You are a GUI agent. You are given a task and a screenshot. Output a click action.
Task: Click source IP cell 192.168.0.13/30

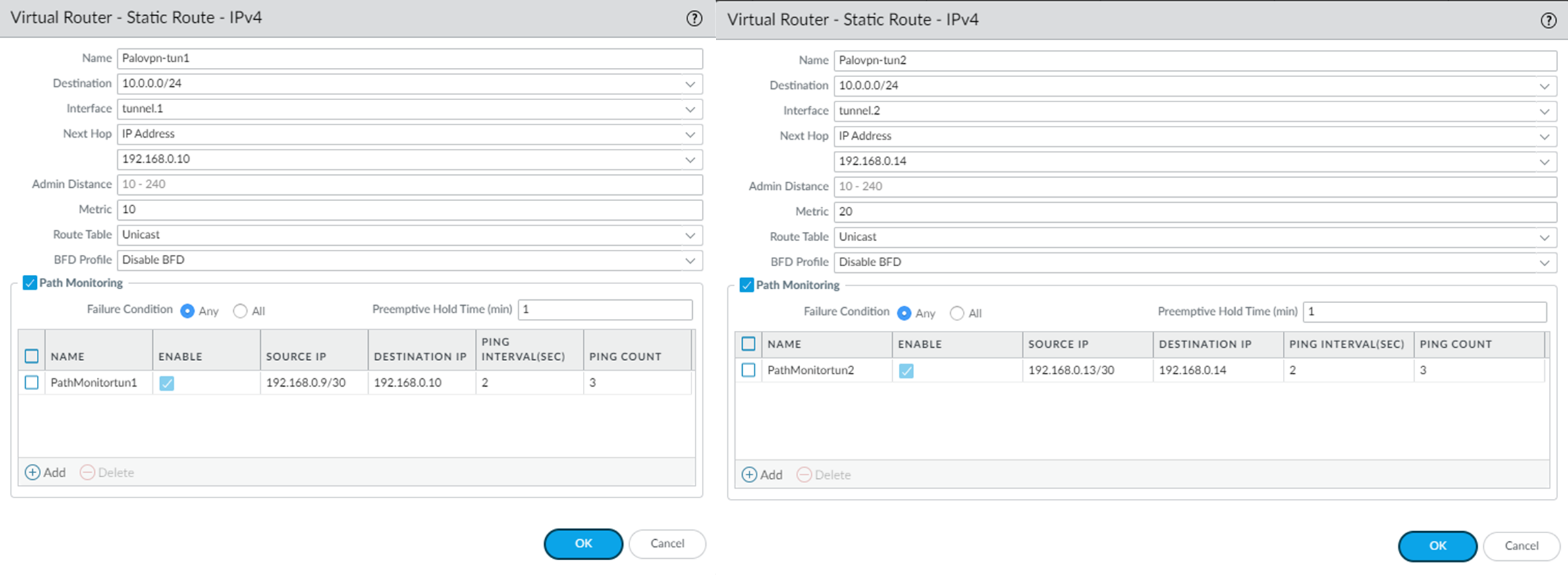tap(1087, 370)
